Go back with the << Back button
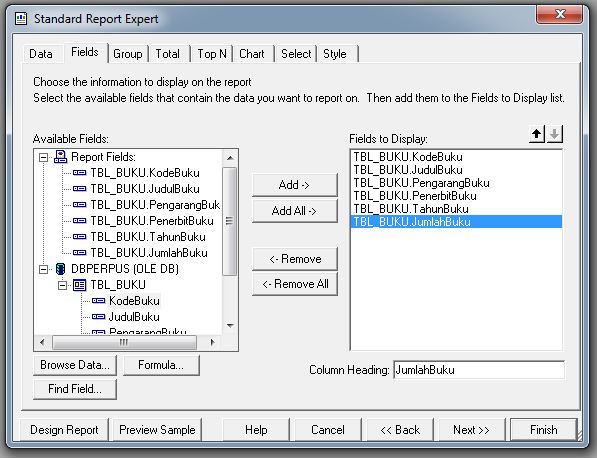 (x=400, y=430)
